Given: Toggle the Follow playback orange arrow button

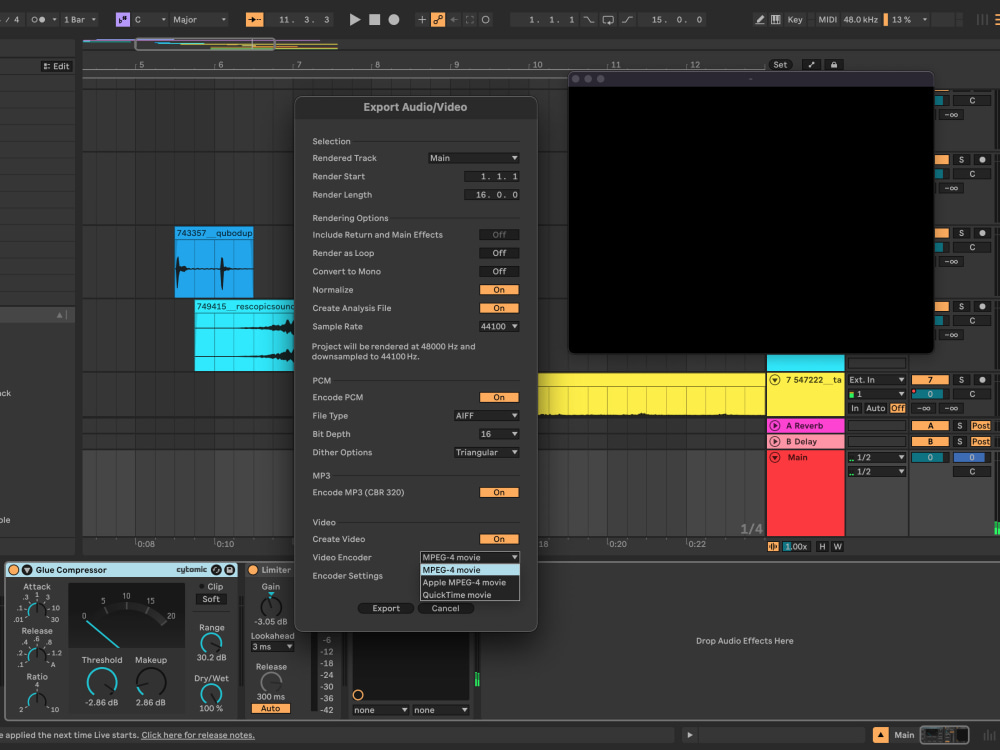Looking at the screenshot, I should click(x=254, y=20).
